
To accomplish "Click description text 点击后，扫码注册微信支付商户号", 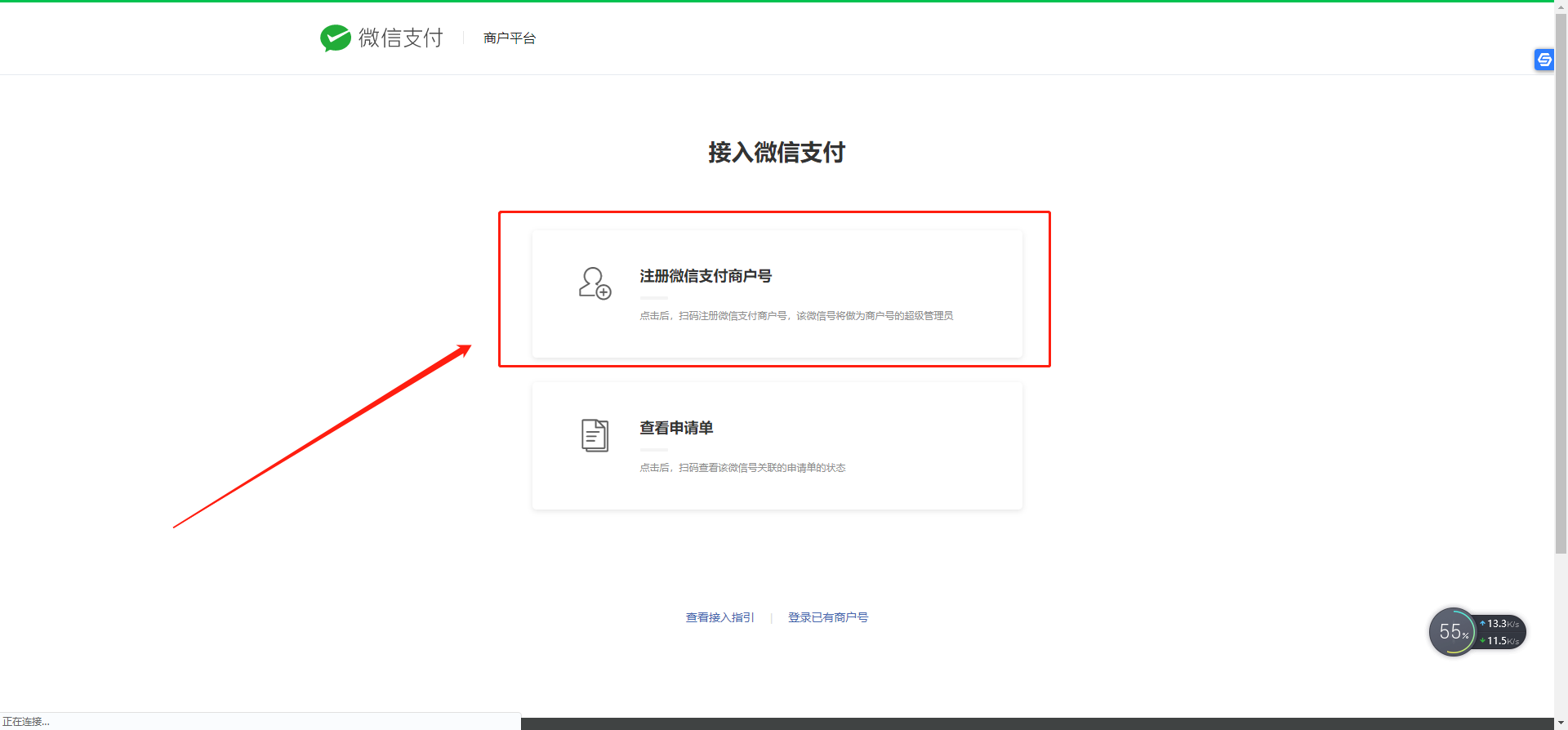I will 796,316.
